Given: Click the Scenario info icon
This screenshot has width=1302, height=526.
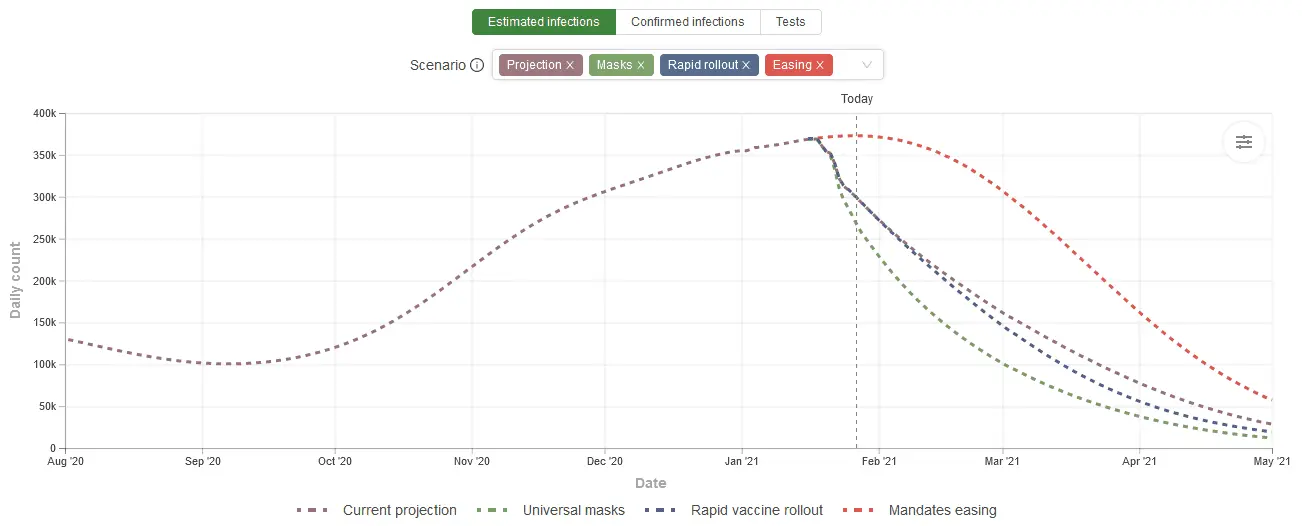Looking at the screenshot, I should 477,65.
